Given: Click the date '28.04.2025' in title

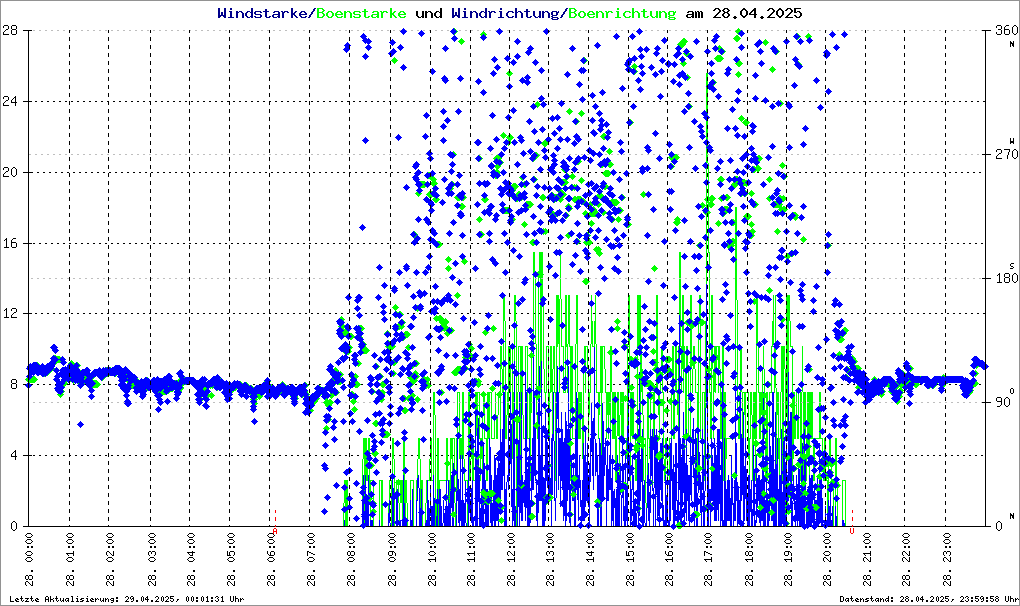Looking at the screenshot, I should pos(757,13).
